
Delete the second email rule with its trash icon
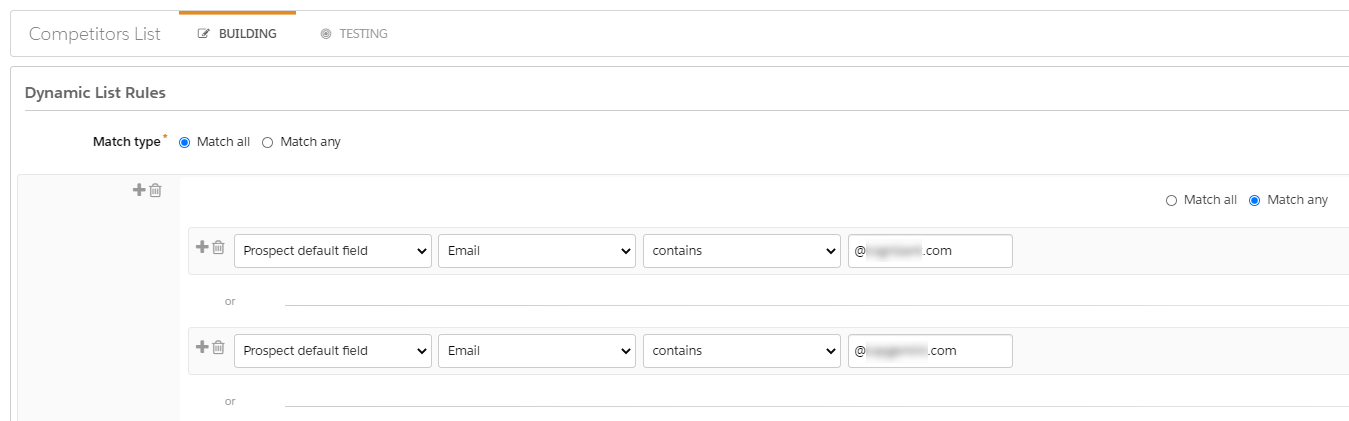(218, 347)
